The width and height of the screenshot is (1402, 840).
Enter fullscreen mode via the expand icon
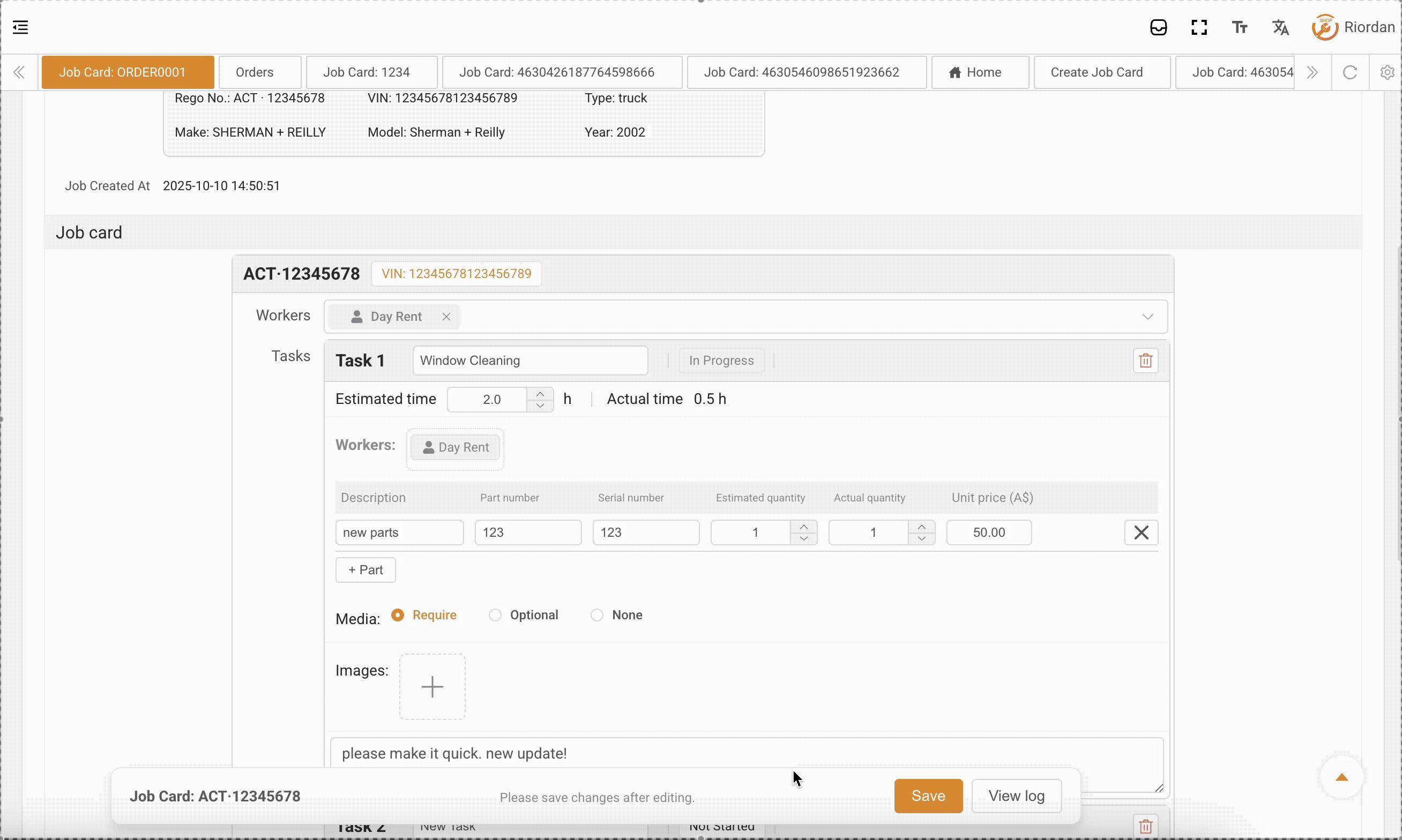click(1199, 27)
